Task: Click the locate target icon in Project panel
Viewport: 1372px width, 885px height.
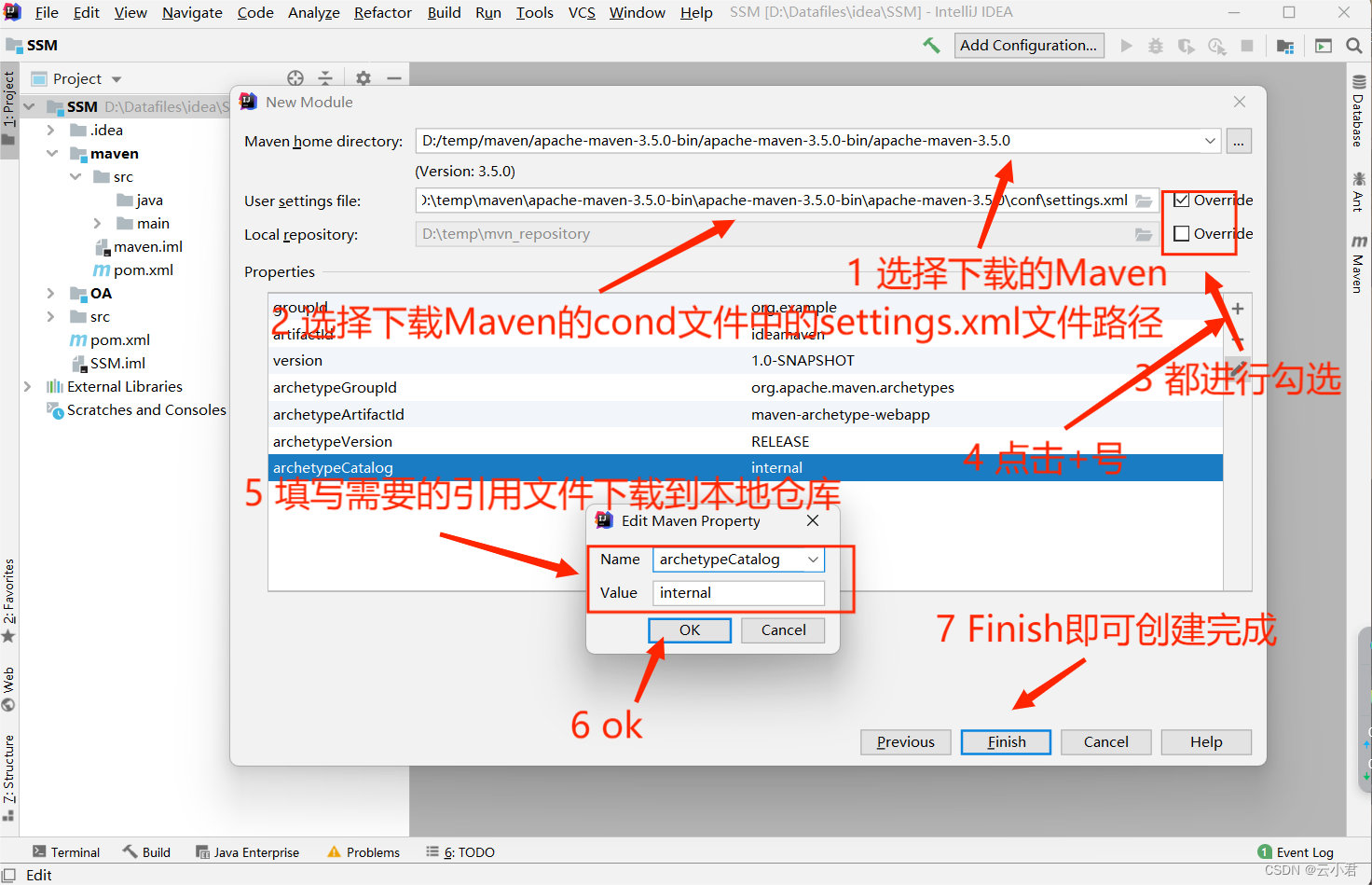Action: point(295,78)
